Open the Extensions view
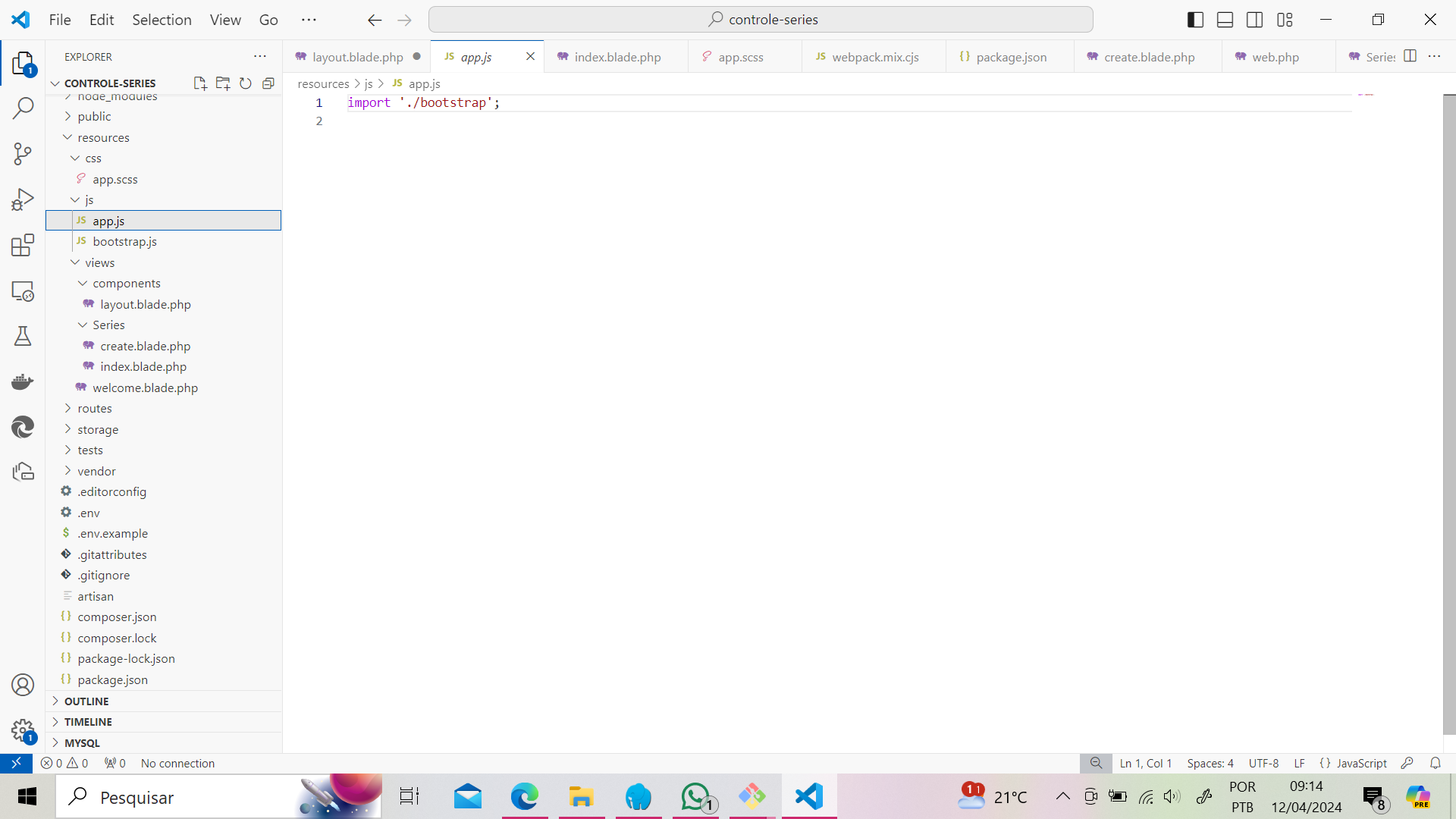Screen dimensions: 1456x819 pos(23,245)
